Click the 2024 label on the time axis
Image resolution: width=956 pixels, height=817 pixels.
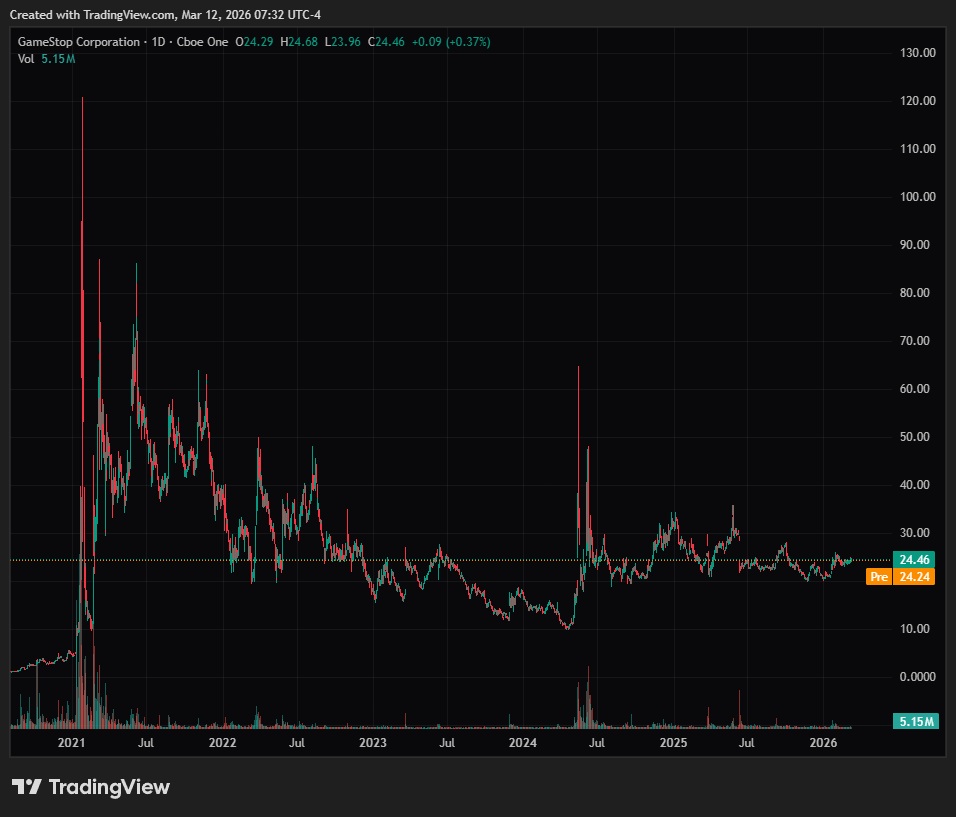(523, 743)
